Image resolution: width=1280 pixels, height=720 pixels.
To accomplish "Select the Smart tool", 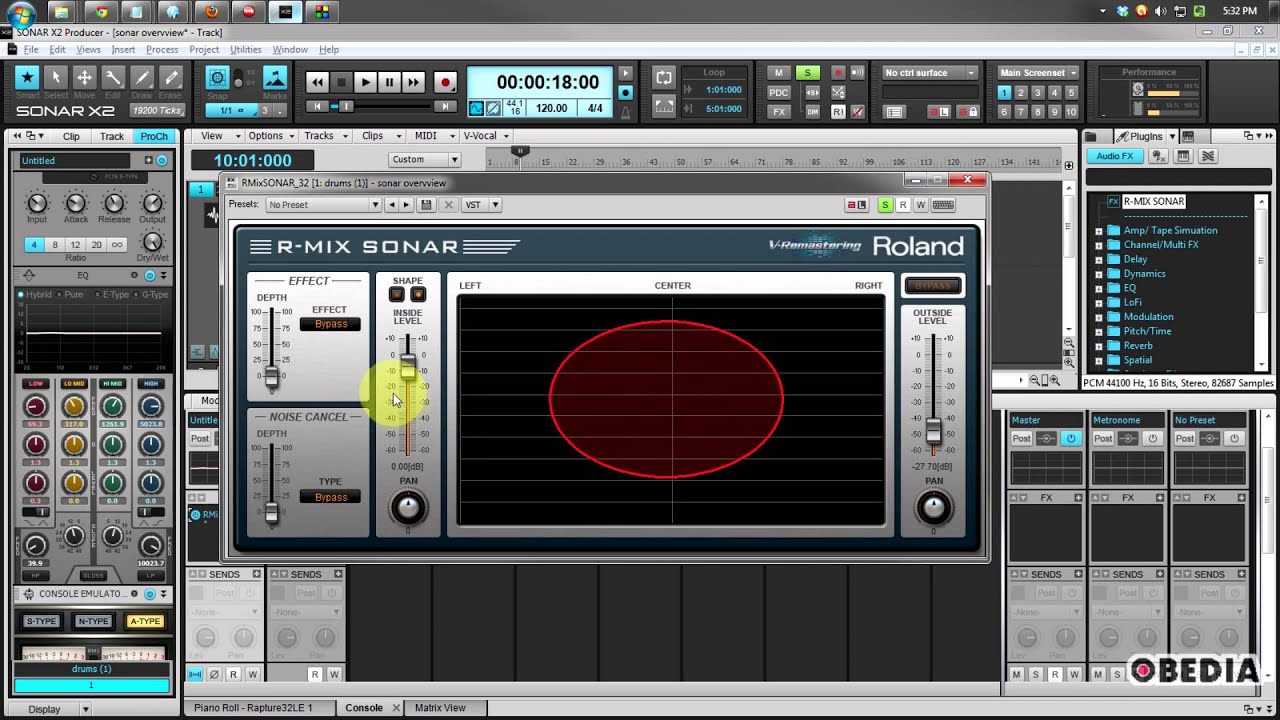I will (27, 77).
